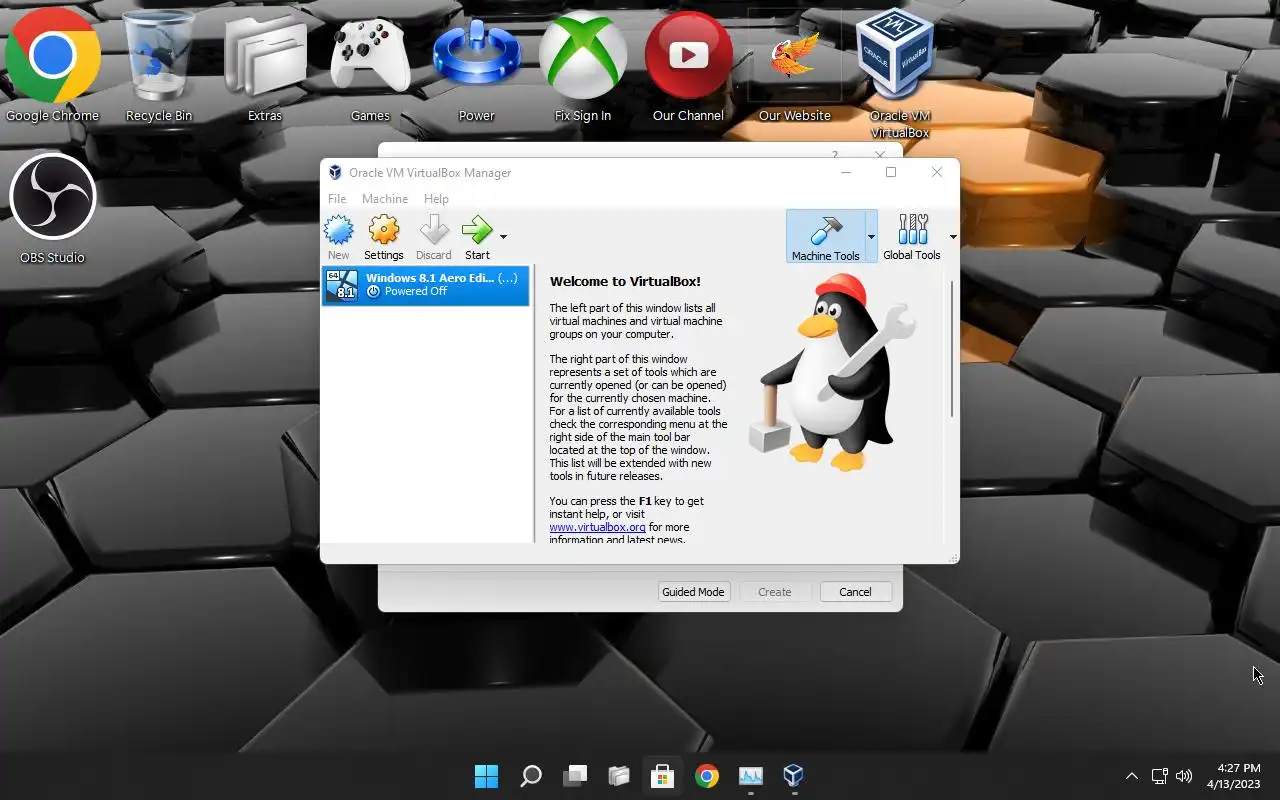Click the Power desktop icon
Viewport: 1280px width, 800px height.
(477, 66)
